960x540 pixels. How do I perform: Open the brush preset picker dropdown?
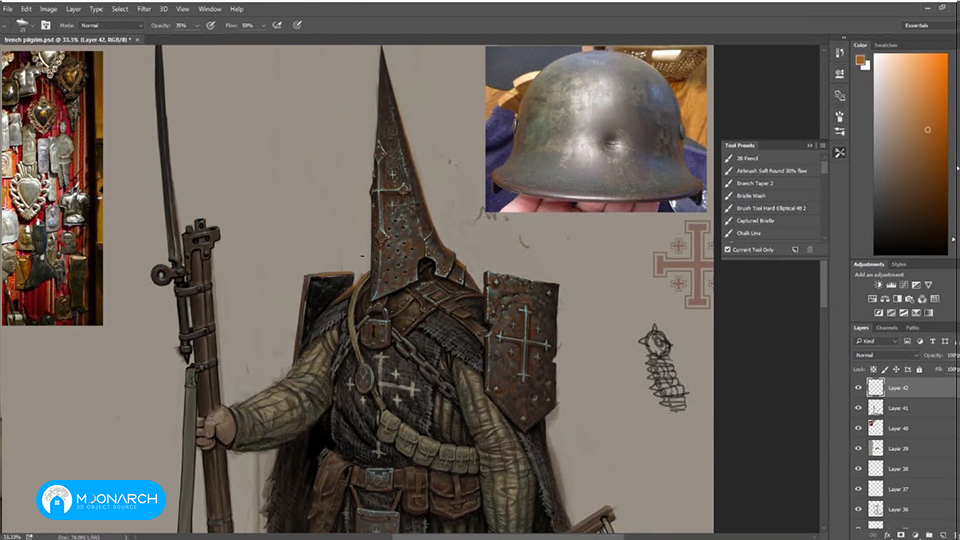[32, 25]
